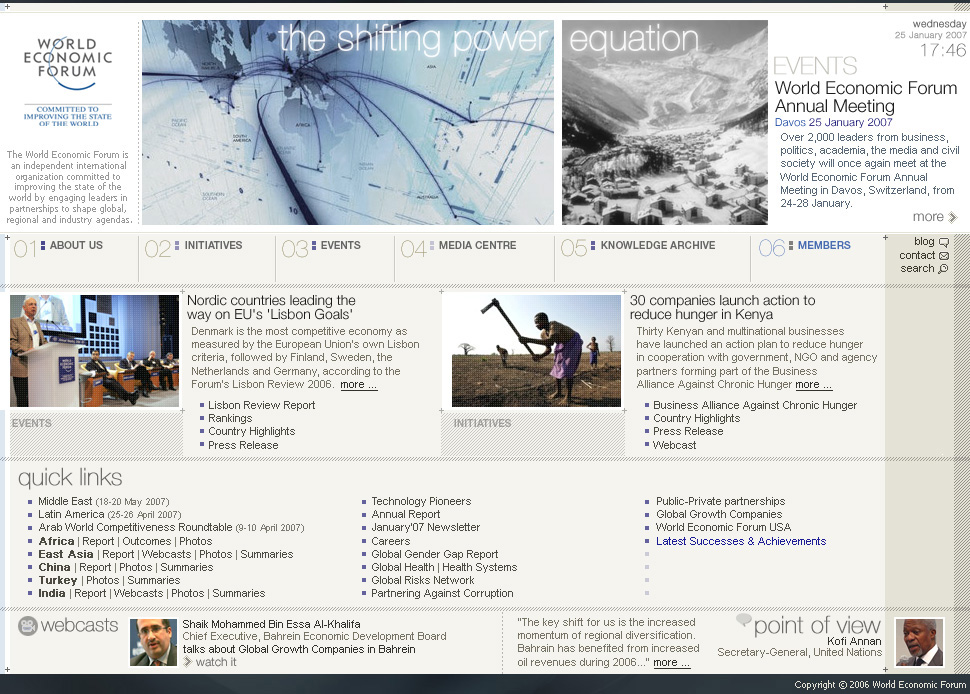Open the Arab World Competitiveness Roundtable link
970x694 pixels.
[135, 527]
